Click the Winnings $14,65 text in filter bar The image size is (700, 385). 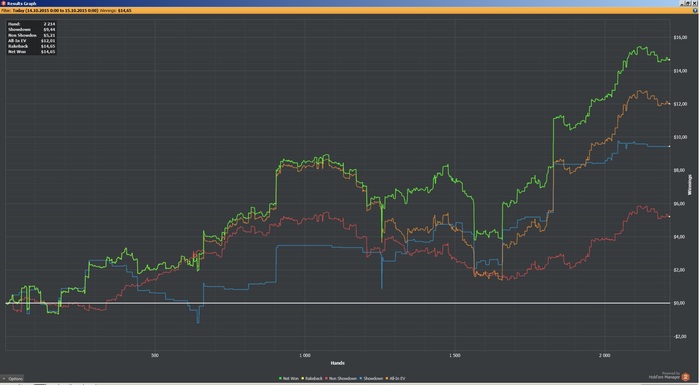tap(115, 10)
